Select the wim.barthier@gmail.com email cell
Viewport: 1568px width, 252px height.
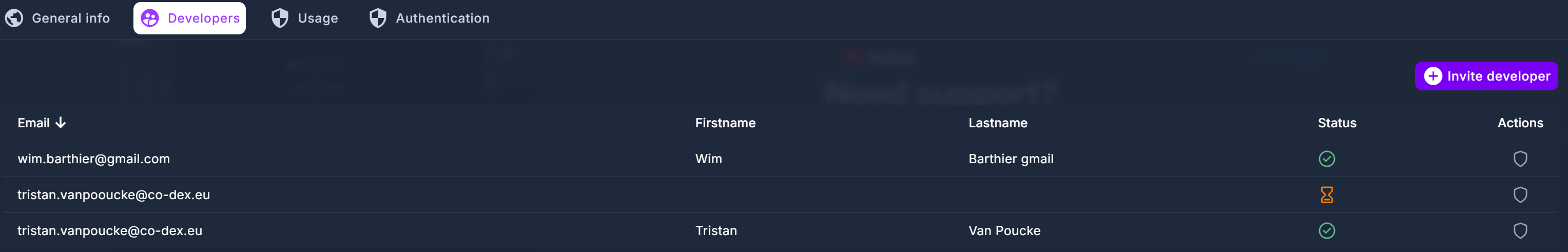[x=94, y=159]
